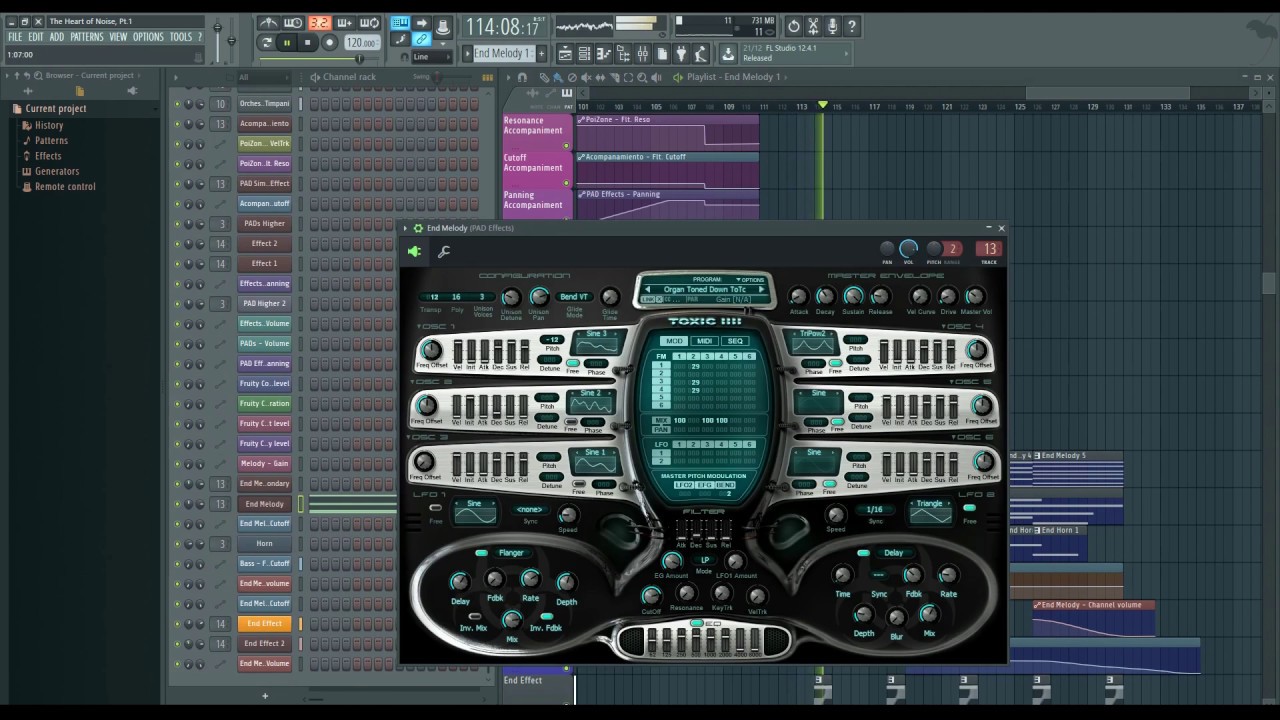Switch to the MOD tab in Toxic
The height and width of the screenshot is (720, 1280).
tap(675, 341)
